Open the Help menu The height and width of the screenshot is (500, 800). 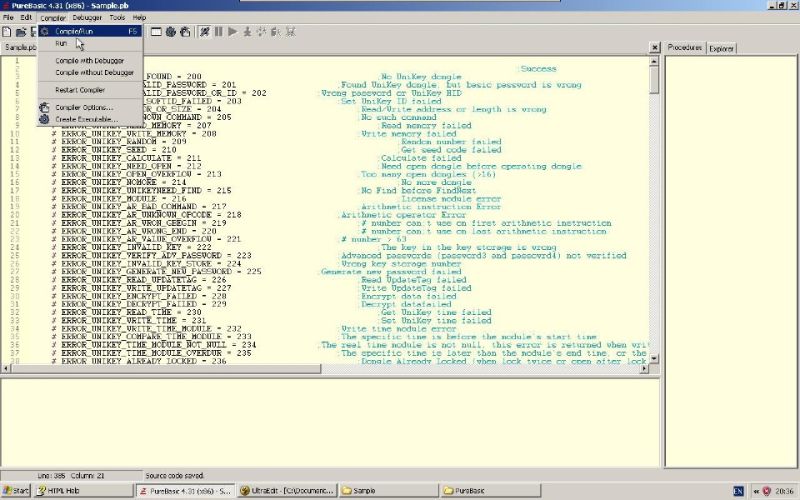click(x=139, y=17)
